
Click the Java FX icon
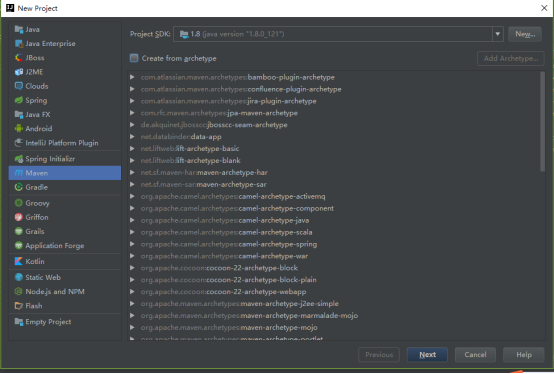19,114
